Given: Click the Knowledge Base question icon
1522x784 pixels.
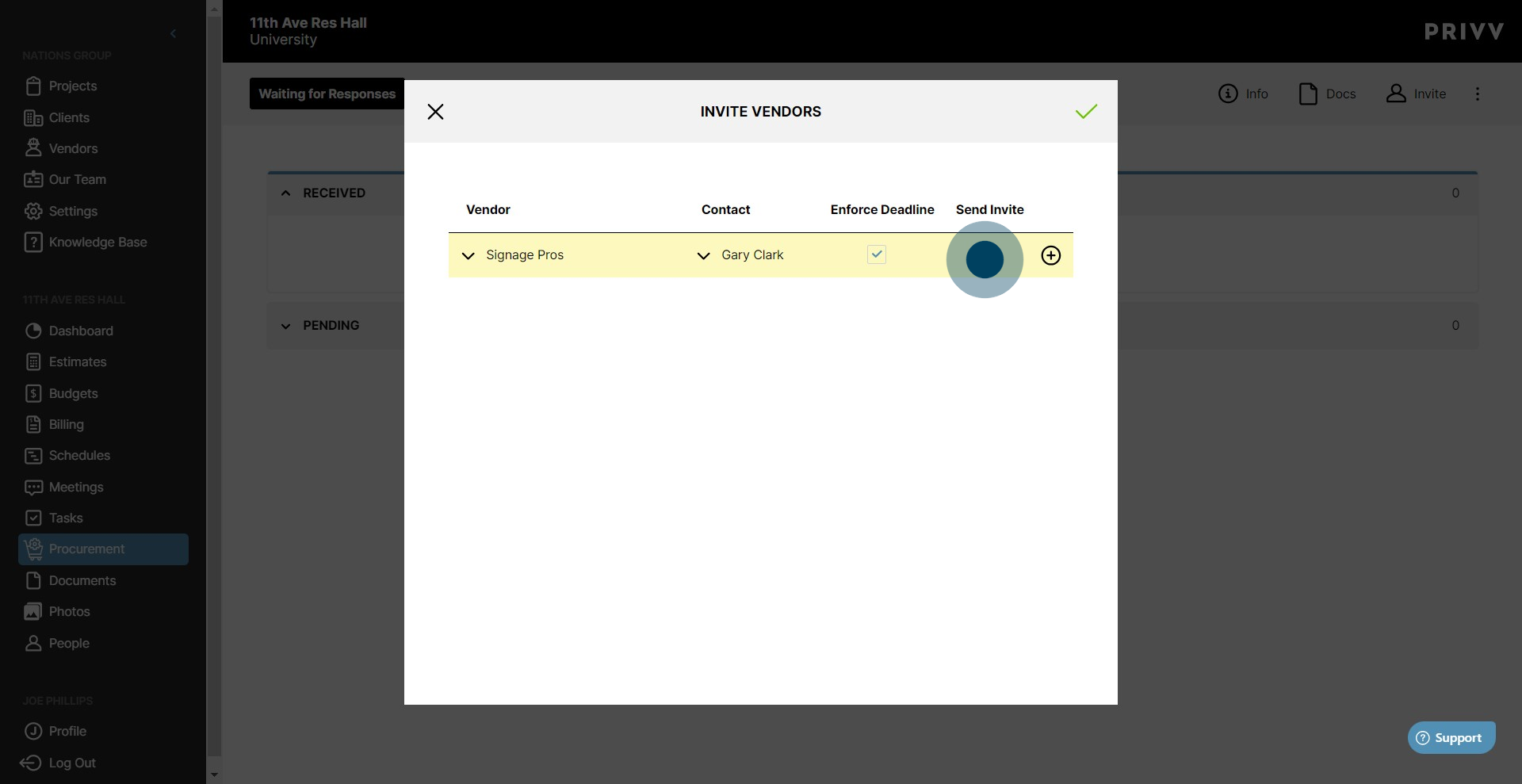Looking at the screenshot, I should tap(33, 242).
